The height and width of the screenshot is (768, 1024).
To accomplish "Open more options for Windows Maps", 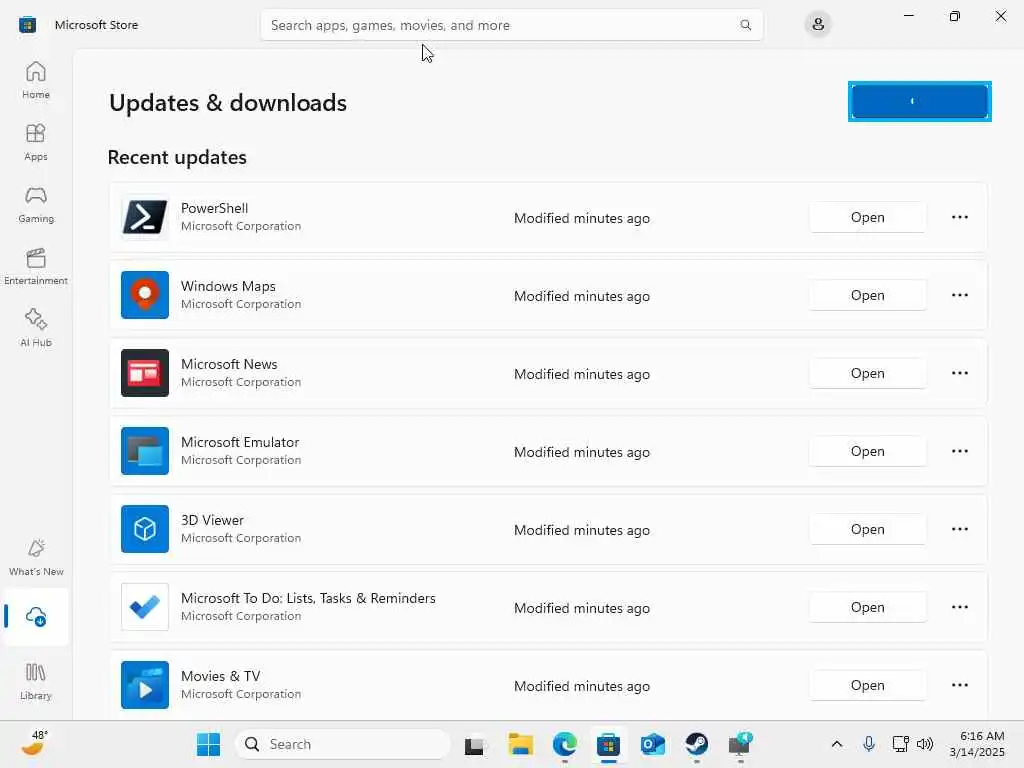I will pyautogui.click(x=959, y=295).
